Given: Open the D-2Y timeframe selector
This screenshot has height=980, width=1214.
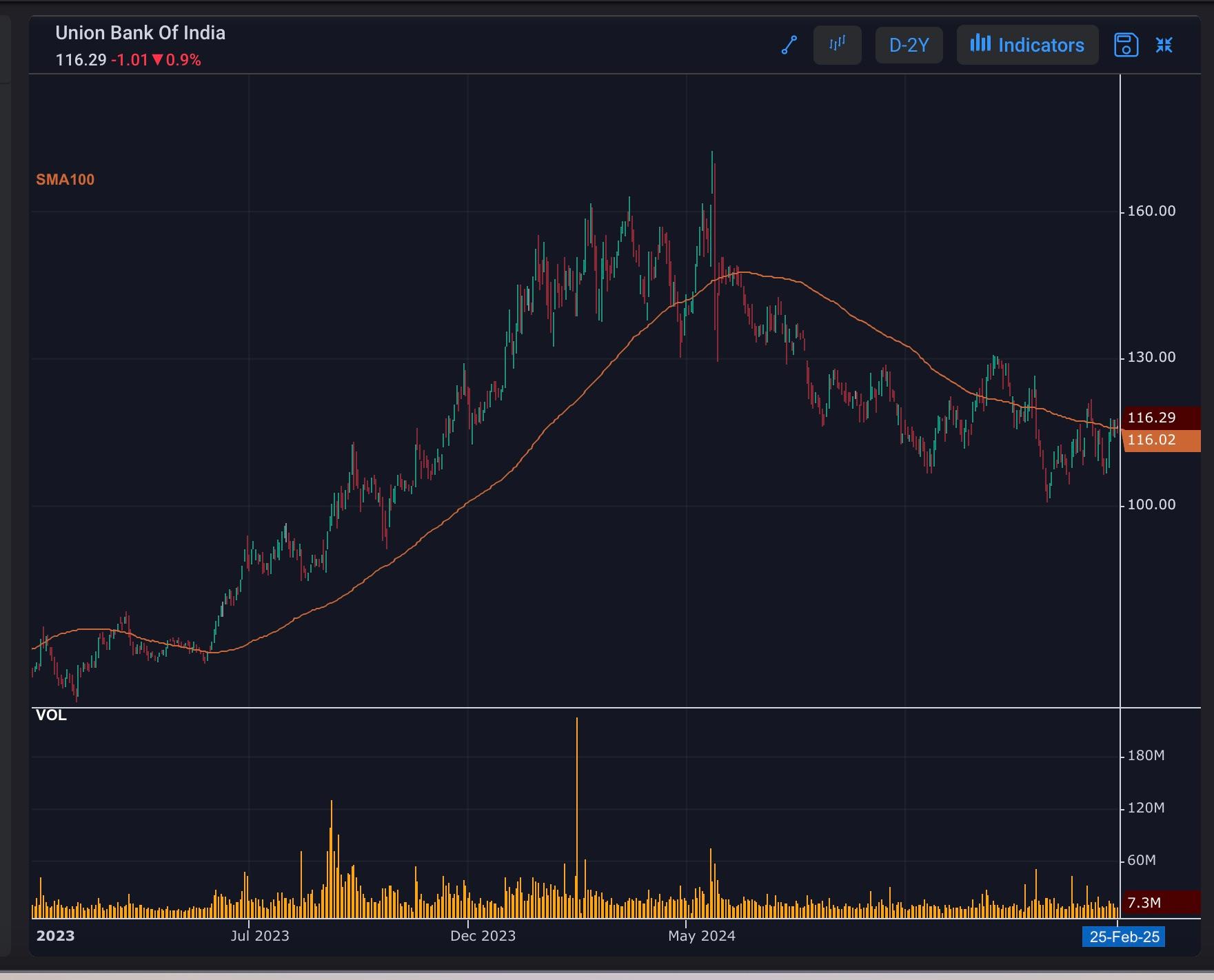Looking at the screenshot, I should [909, 45].
